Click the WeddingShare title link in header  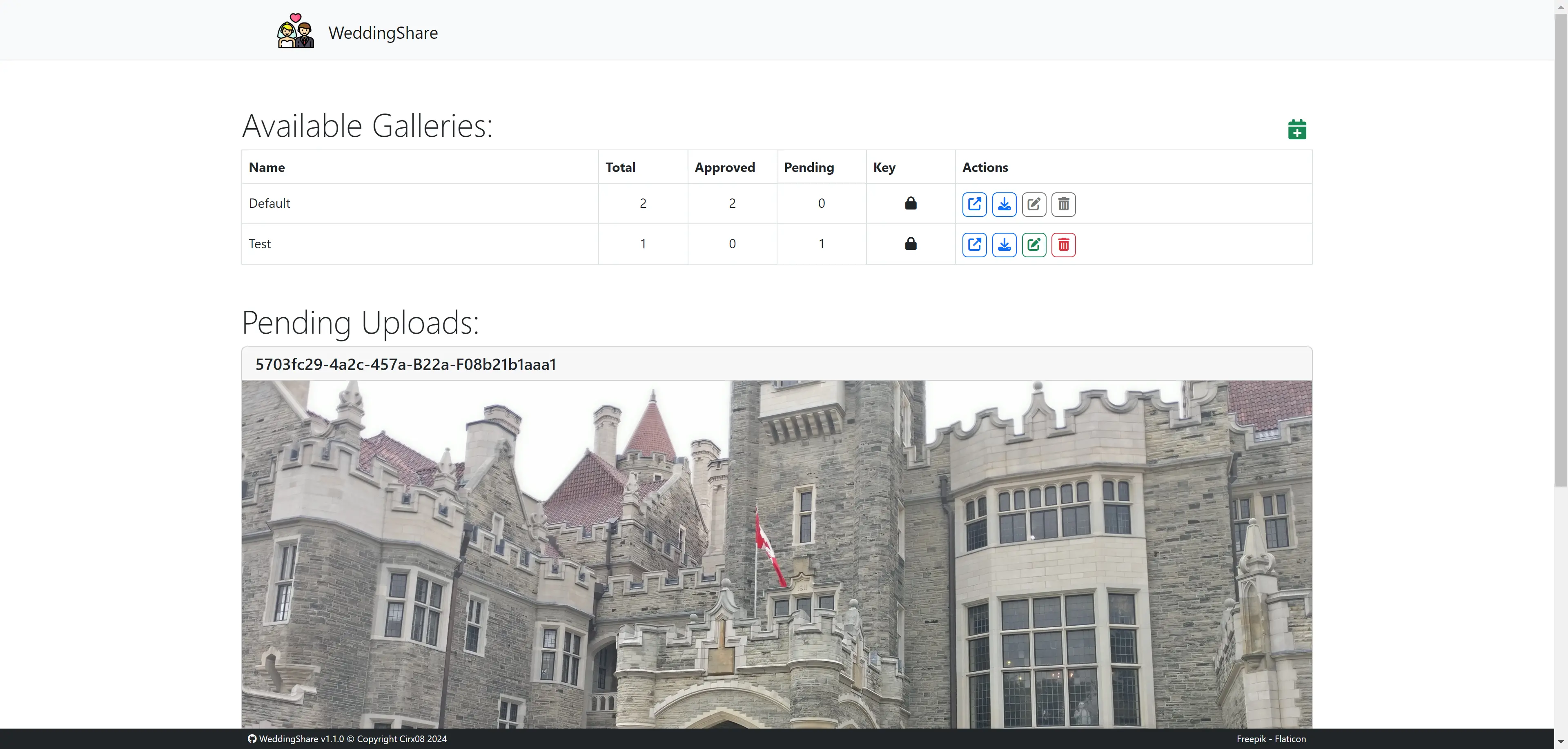383,33
